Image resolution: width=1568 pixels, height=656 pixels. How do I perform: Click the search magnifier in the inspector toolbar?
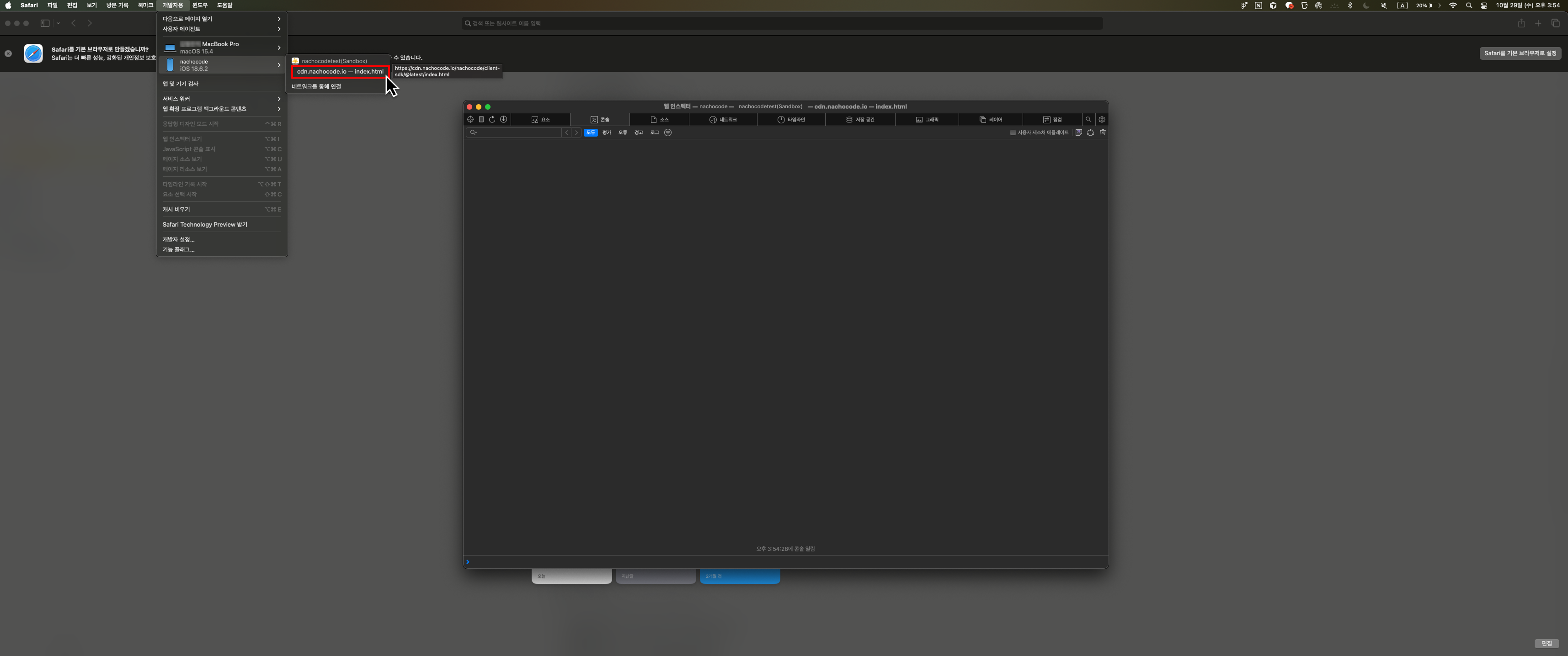(1088, 119)
